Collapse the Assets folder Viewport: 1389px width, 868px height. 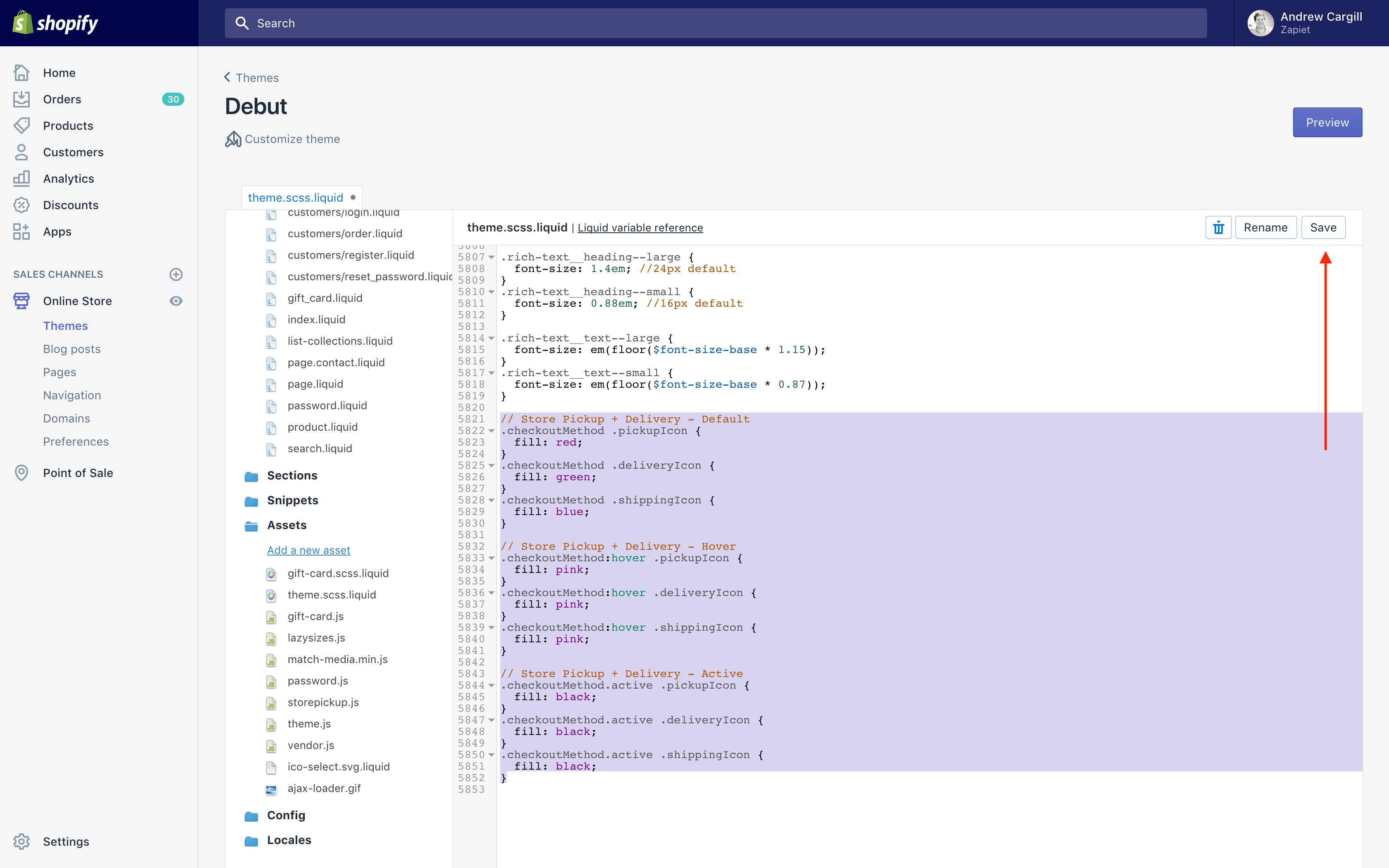[286, 525]
